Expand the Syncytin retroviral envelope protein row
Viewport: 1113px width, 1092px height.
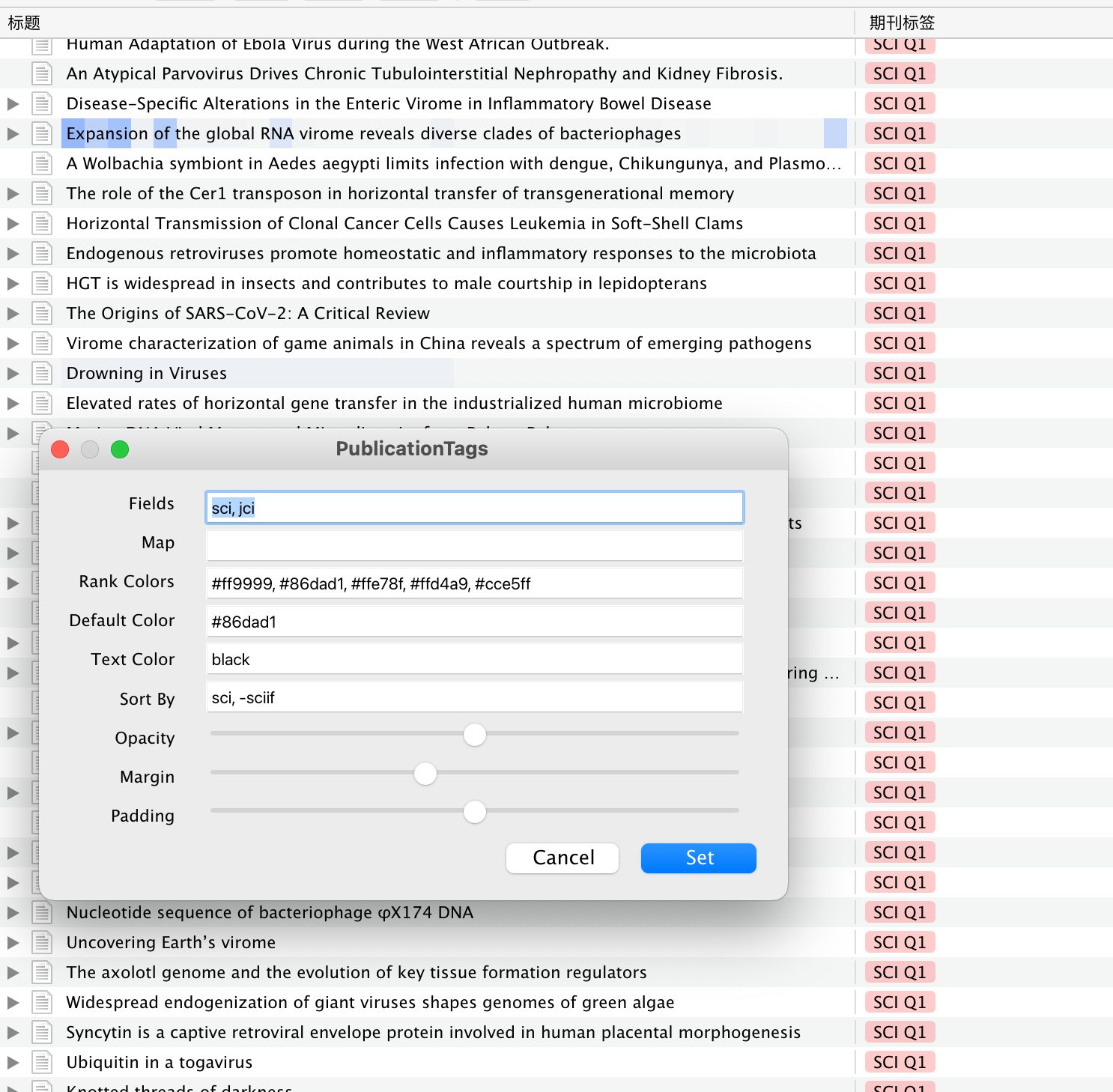[x=13, y=1032]
